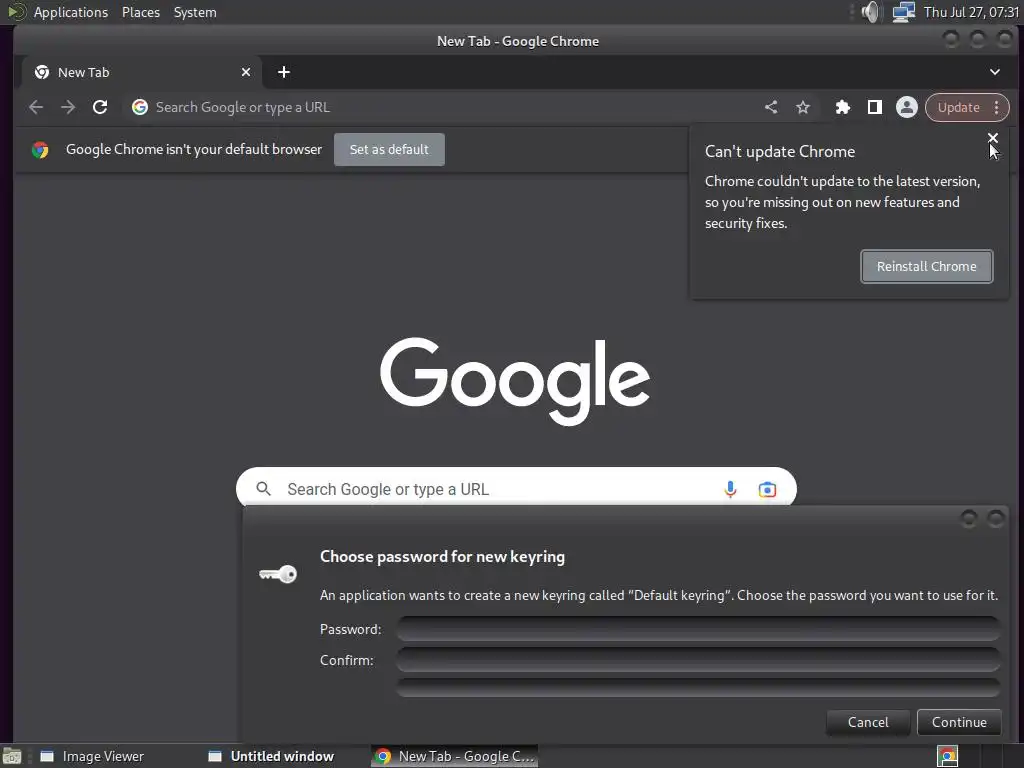1024x768 pixels.
Task: Open the Extensions puzzle icon
Action: click(x=843, y=107)
